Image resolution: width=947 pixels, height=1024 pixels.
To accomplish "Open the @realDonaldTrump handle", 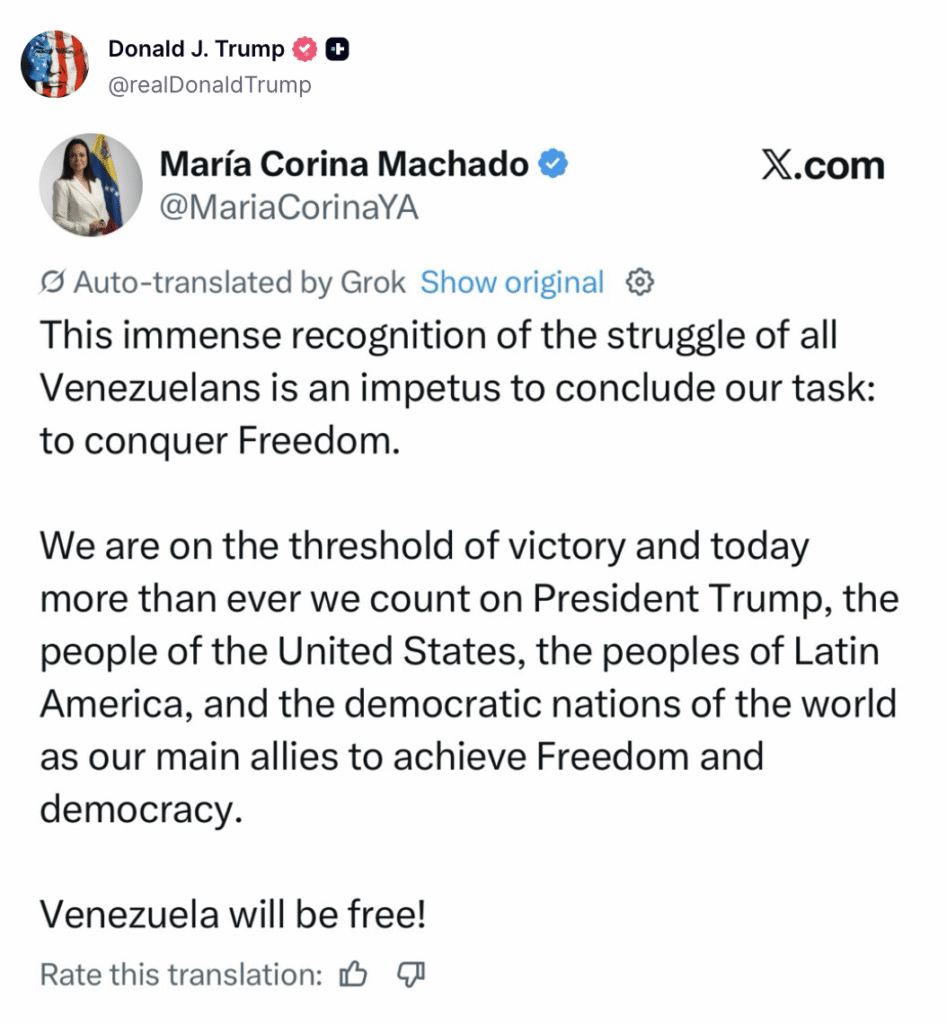I will click(x=209, y=85).
